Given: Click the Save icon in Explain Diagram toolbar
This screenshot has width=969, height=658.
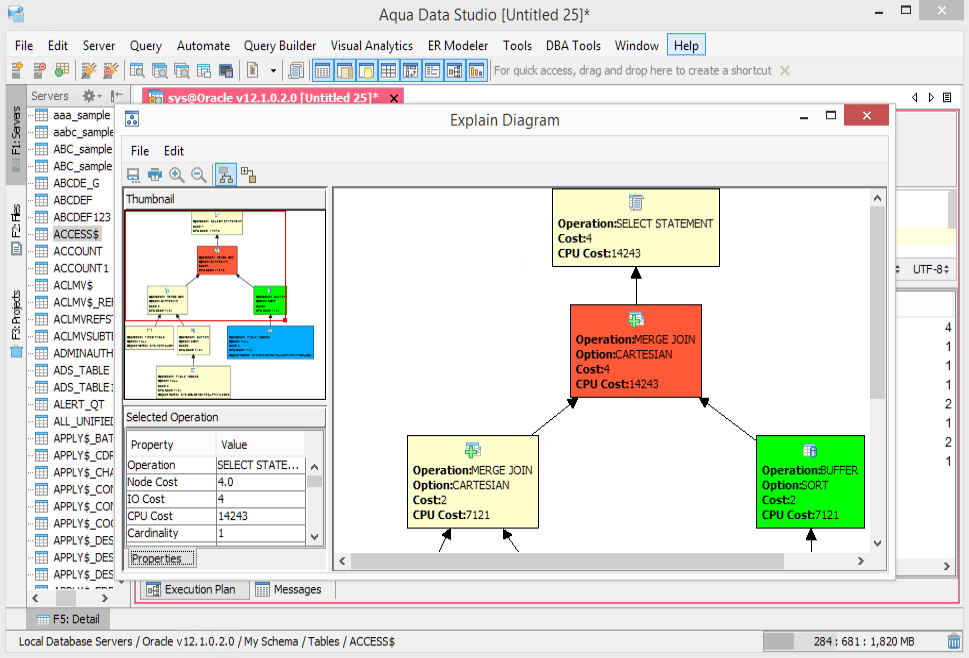Looking at the screenshot, I should coord(133,175).
